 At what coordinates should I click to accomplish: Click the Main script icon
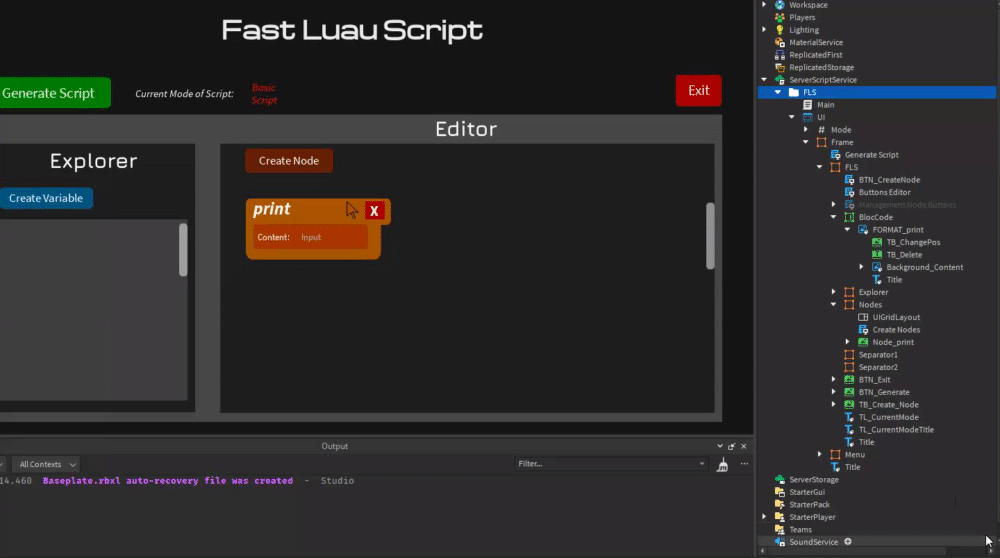pyautogui.click(x=807, y=105)
